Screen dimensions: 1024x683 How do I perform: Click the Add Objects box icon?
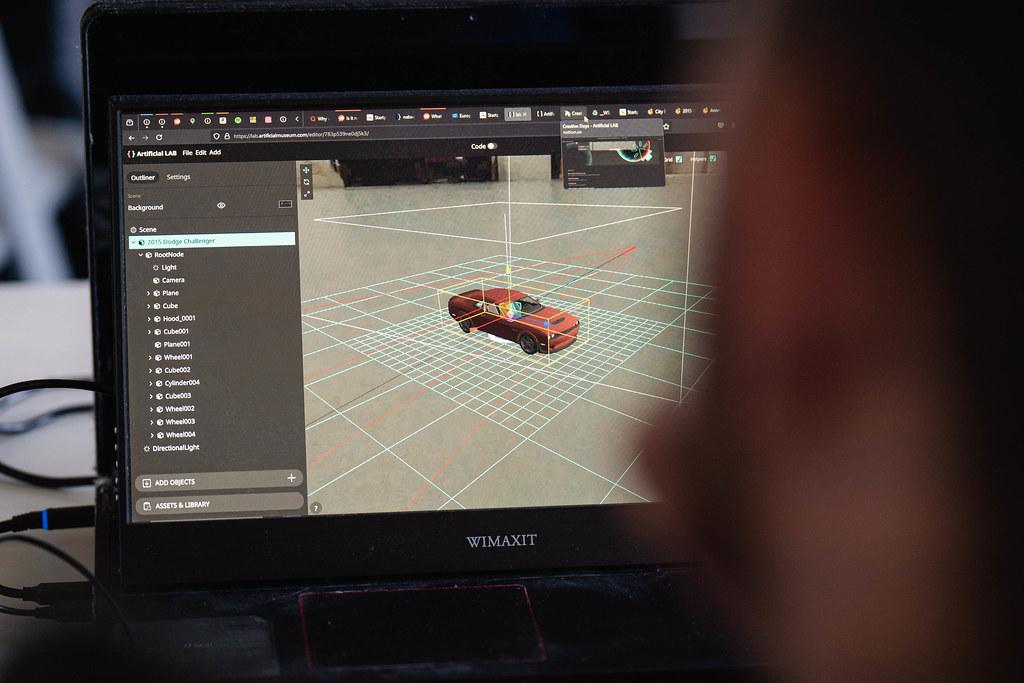click(146, 483)
